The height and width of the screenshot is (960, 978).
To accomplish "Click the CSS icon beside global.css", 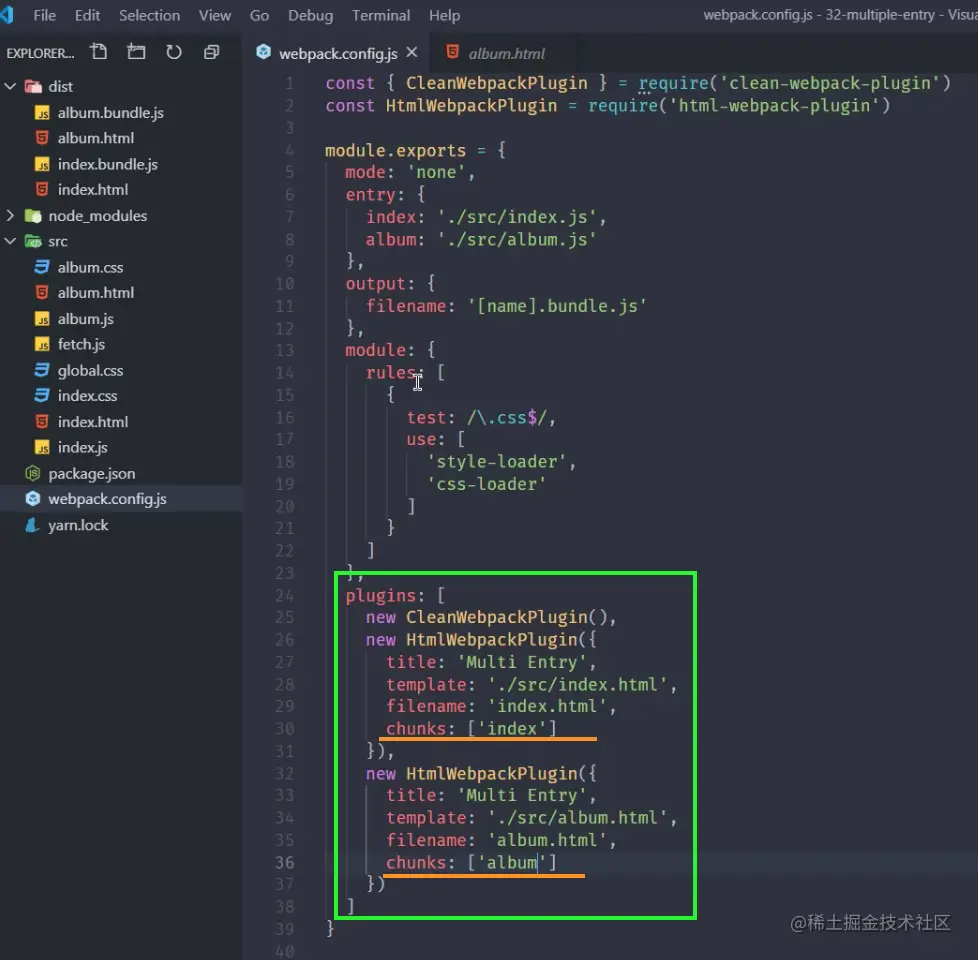I will pos(42,370).
